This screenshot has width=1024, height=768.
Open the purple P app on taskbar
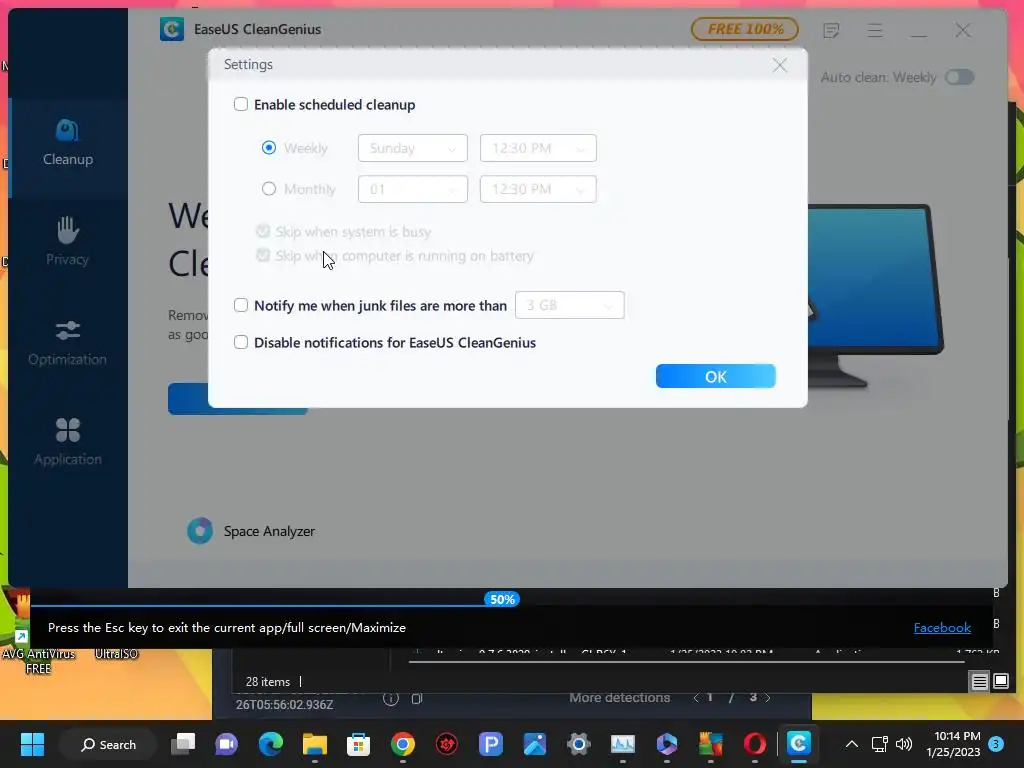pyautogui.click(x=490, y=744)
